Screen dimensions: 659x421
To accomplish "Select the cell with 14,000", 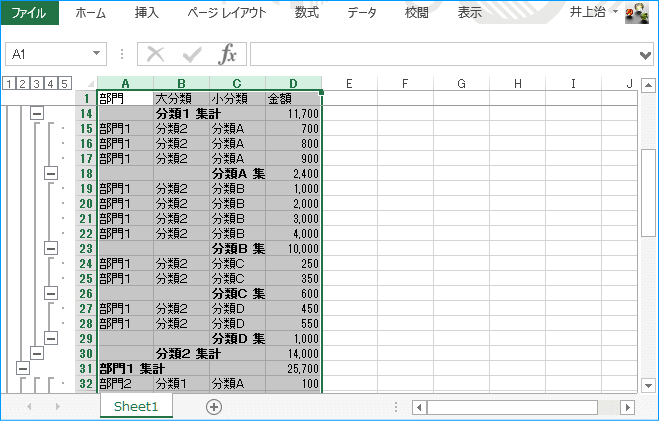I will [x=293, y=353].
